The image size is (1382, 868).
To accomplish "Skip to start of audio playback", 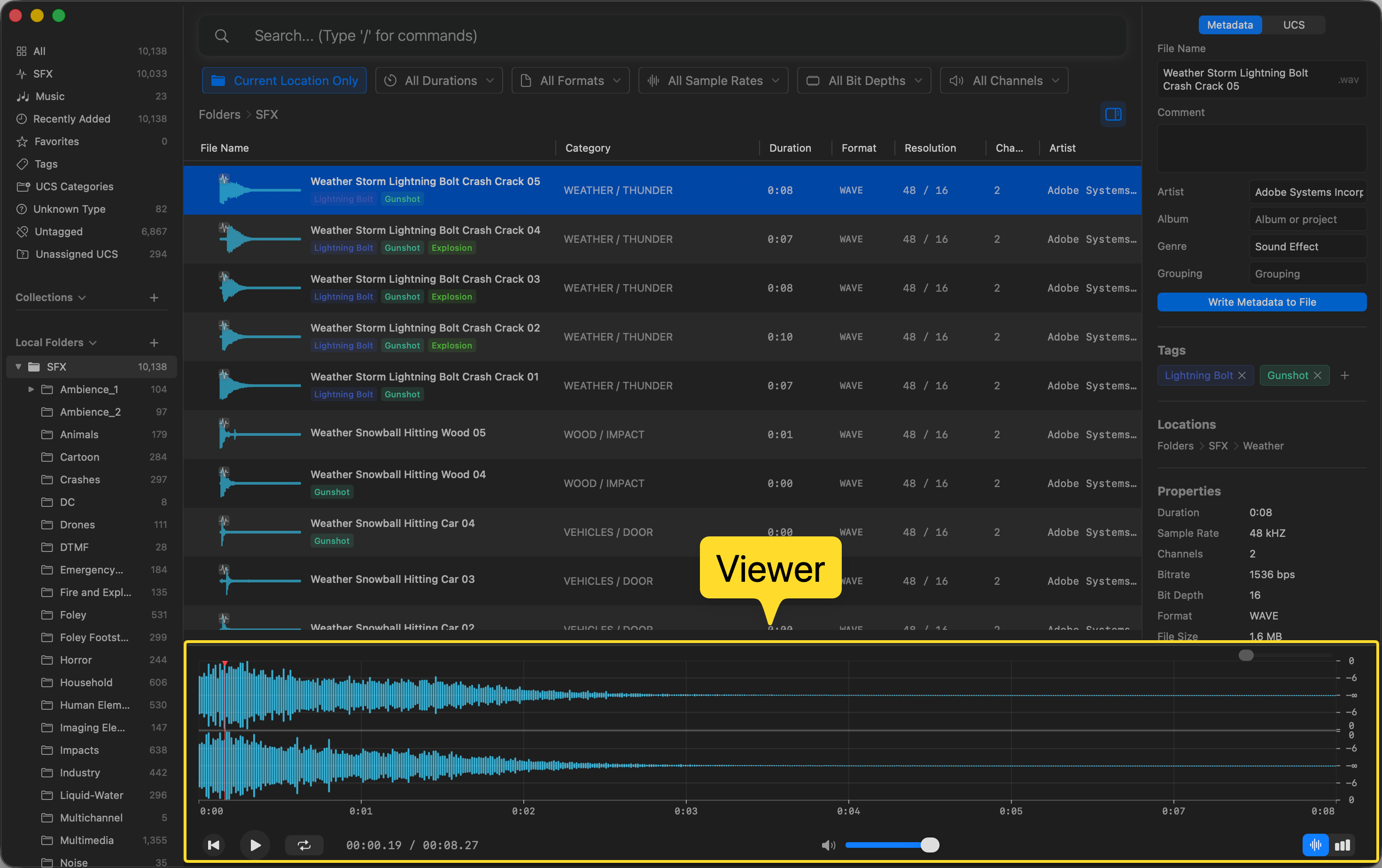I will pos(213,845).
